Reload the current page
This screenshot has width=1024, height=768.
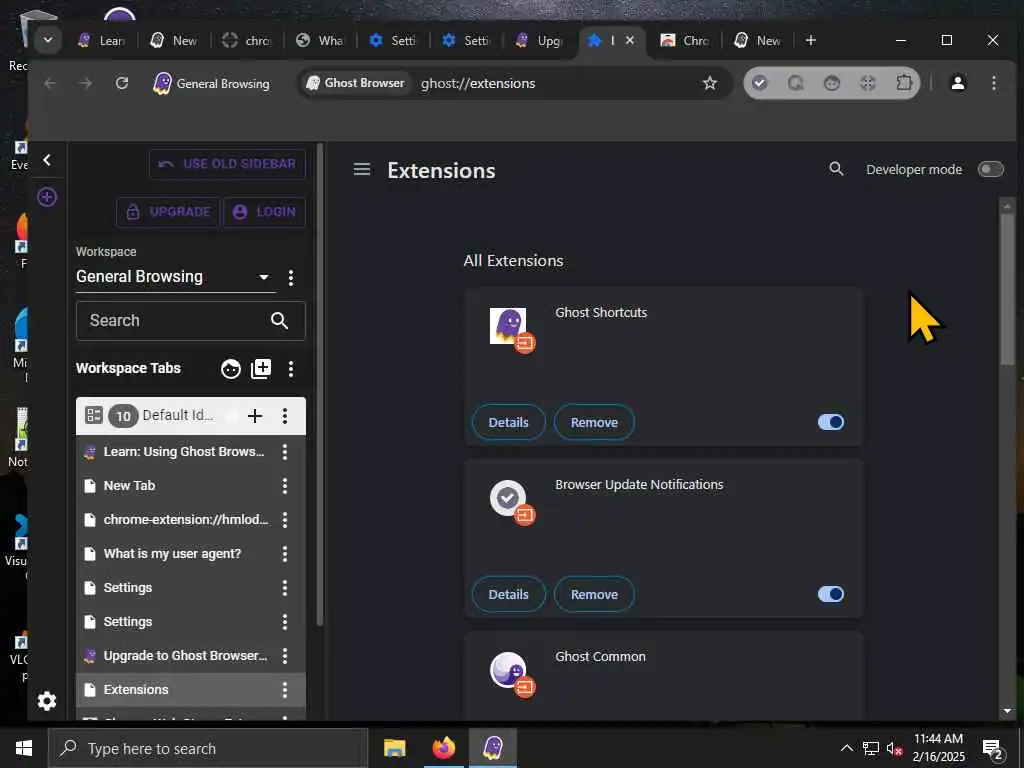pyautogui.click(x=121, y=83)
